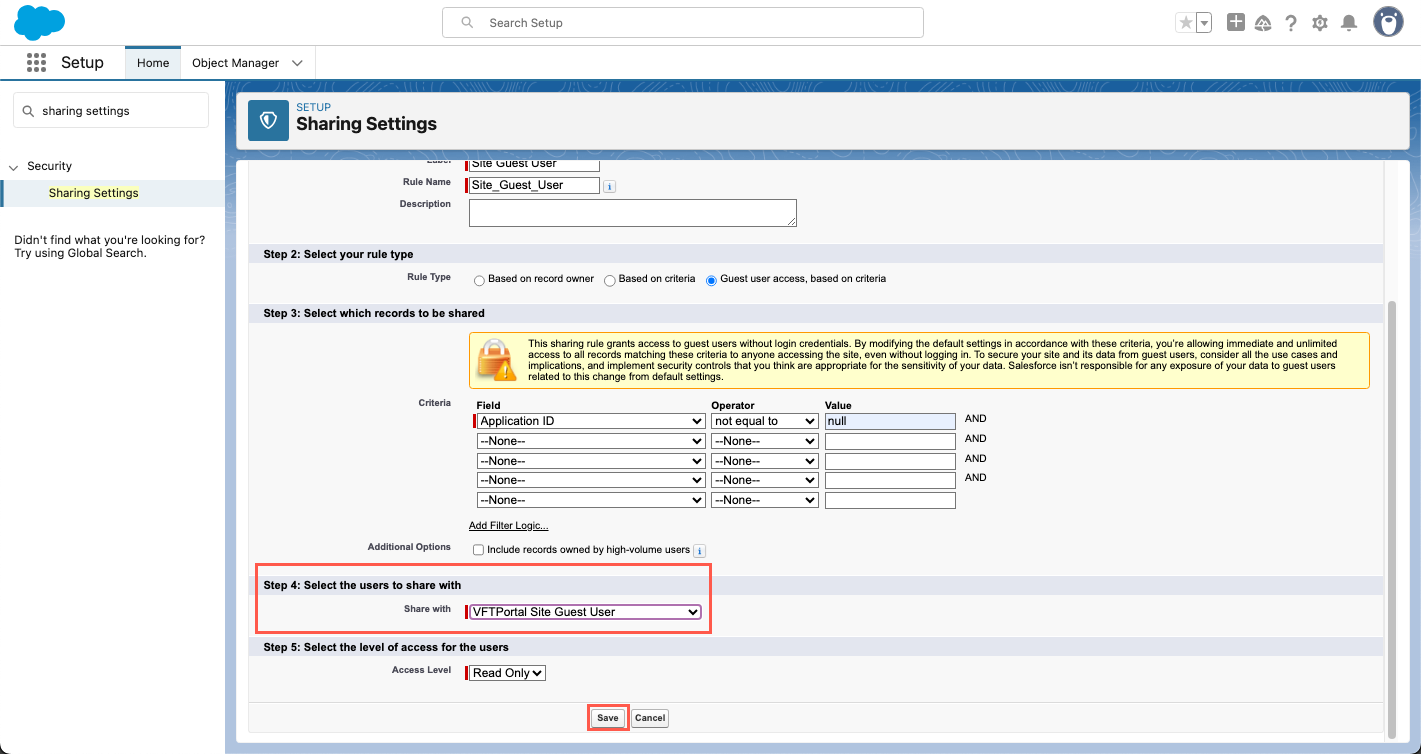Click the user profile avatar
Screen dimensions: 1421x754
click(x=1388, y=22)
